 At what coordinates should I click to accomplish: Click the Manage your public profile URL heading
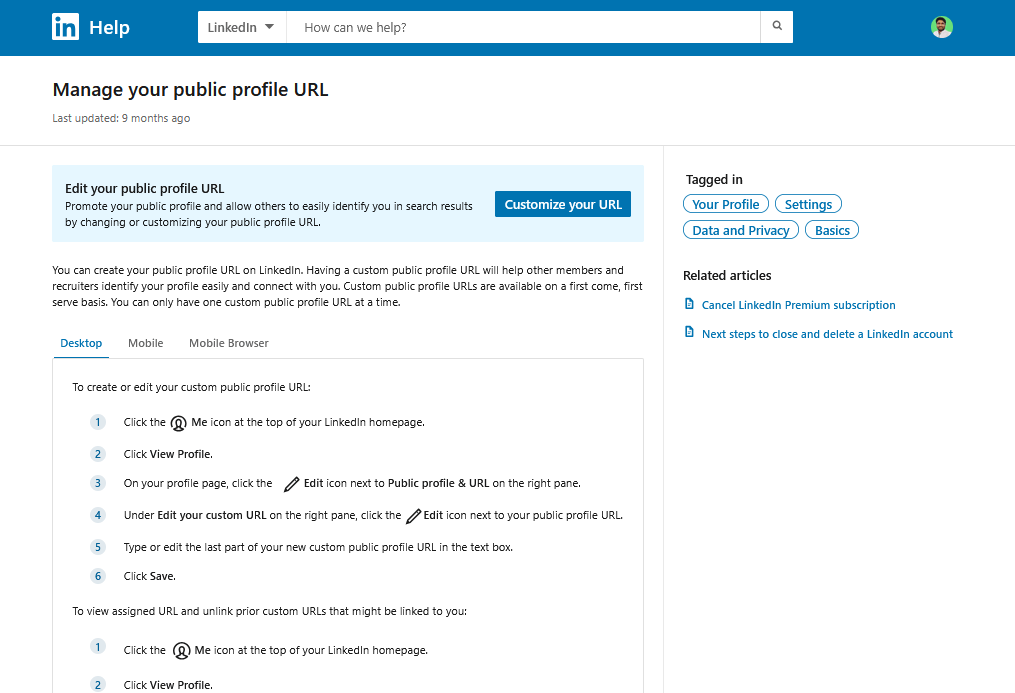(190, 89)
